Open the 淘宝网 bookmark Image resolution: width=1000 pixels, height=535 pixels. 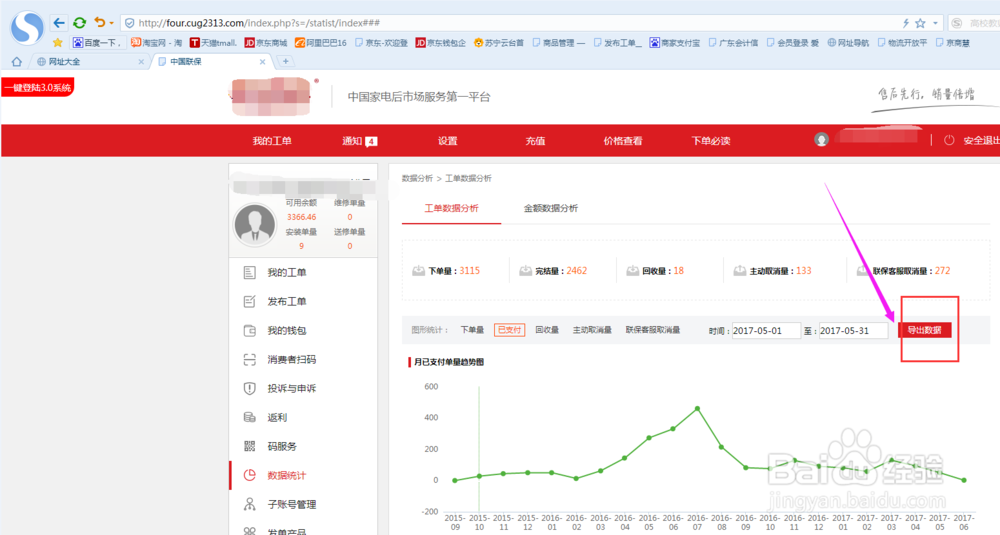coord(156,43)
